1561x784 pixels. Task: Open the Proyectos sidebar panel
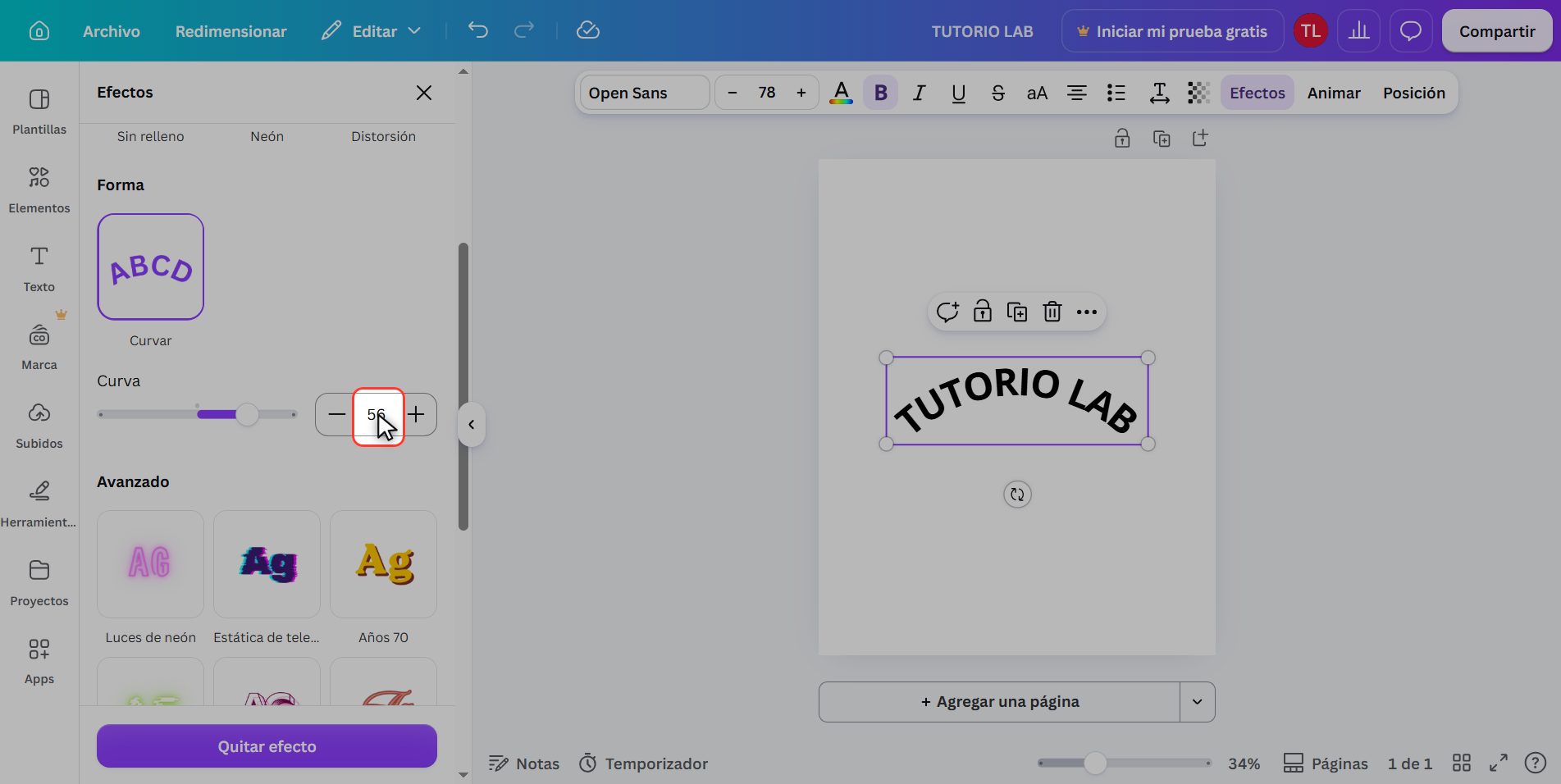tap(39, 583)
